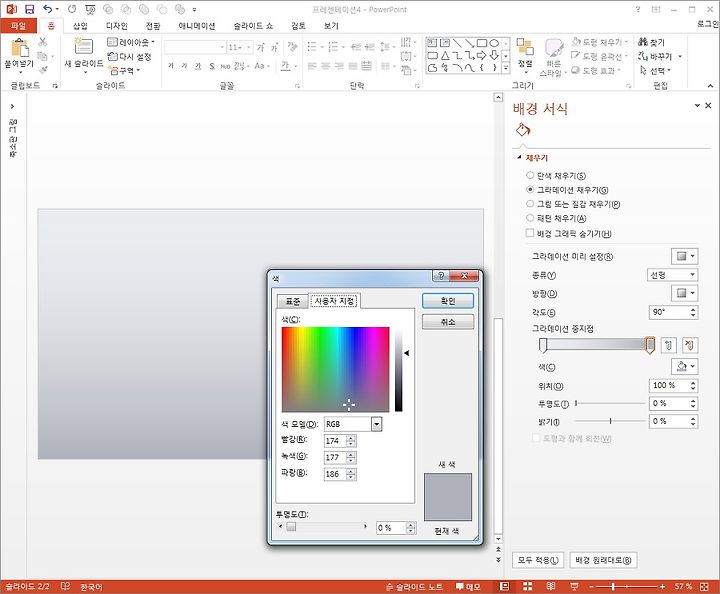Click the Find (찾기) binoculars icon
Image resolution: width=720 pixels, height=594 pixels.
coord(643,42)
